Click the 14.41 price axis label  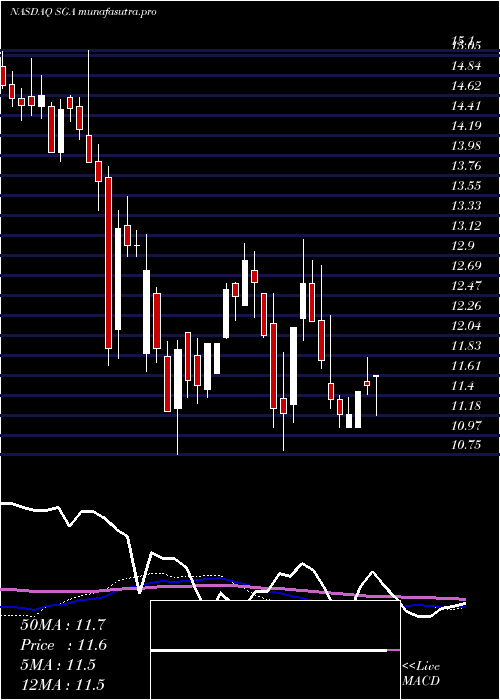pyautogui.click(x=466, y=106)
